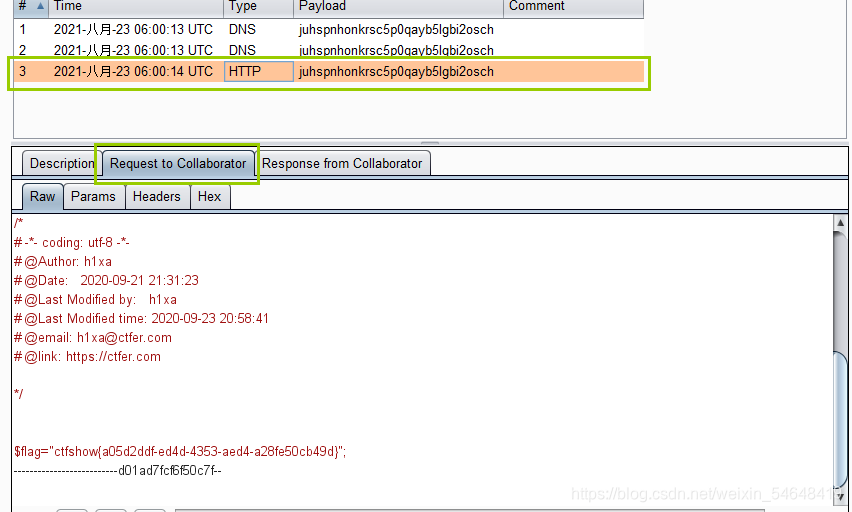Click the vertical scrollbar thumb
Viewport: 852px width, 512px height.
[x=840, y=419]
